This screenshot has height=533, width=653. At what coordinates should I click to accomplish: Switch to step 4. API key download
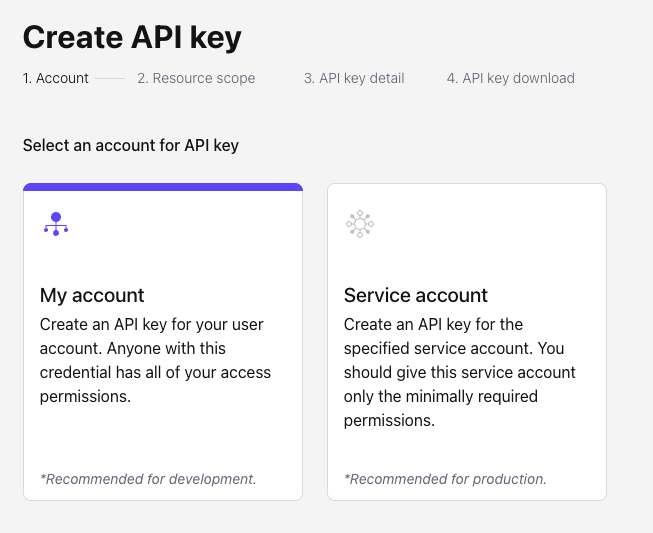pos(510,78)
